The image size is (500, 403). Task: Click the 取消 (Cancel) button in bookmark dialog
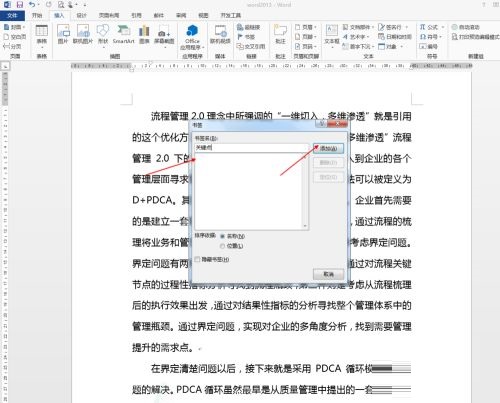(x=328, y=274)
